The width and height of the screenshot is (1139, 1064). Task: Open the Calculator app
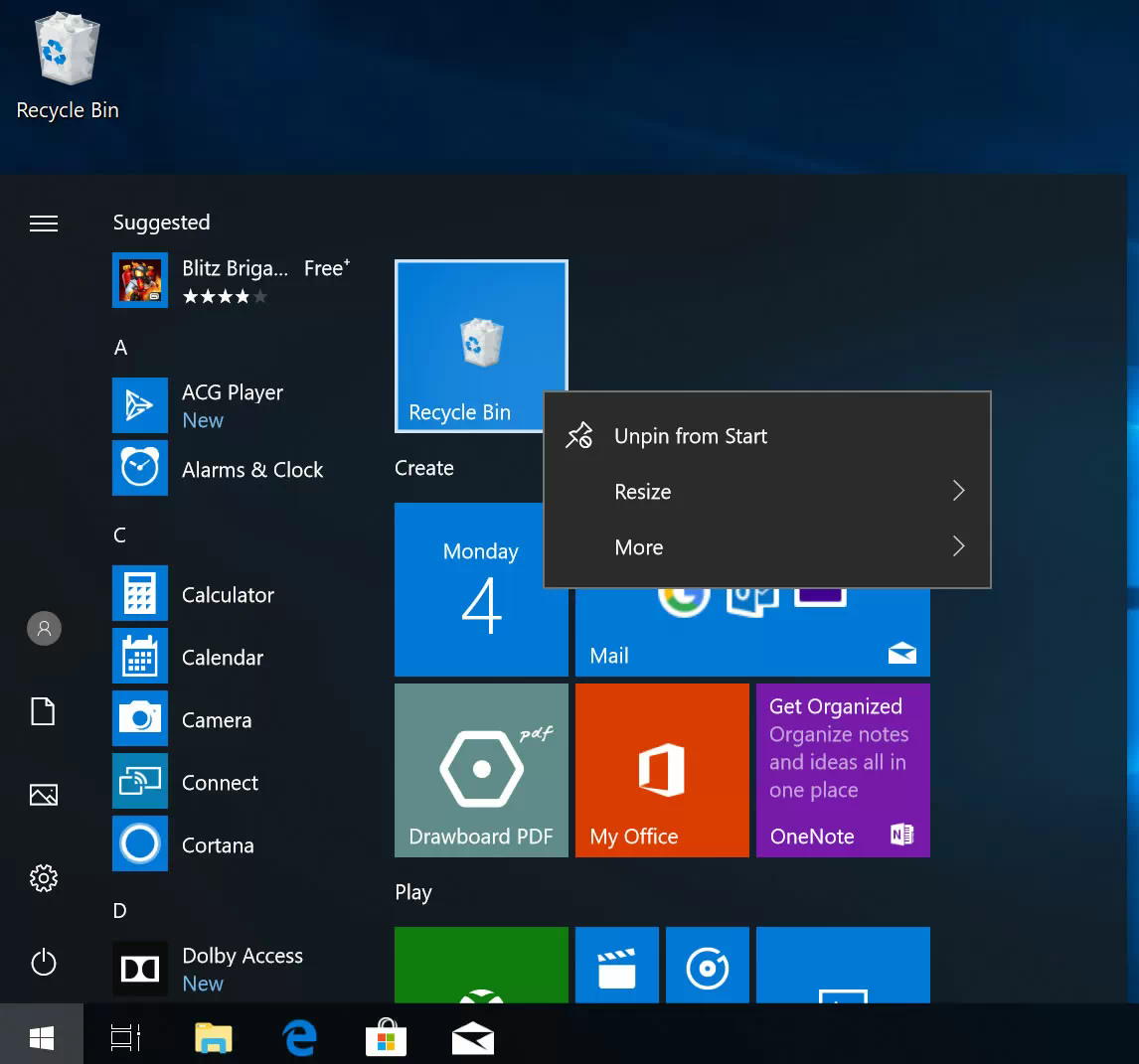(x=228, y=594)
